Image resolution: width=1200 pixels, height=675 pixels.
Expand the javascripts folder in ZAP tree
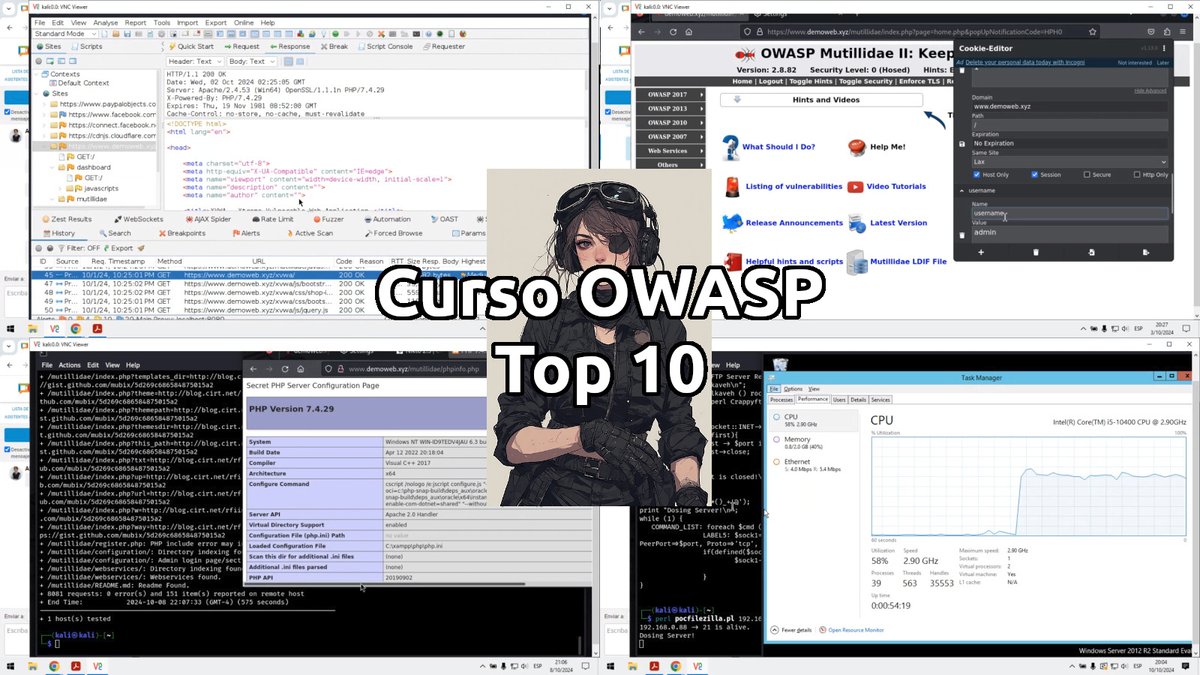pyautogui.click(x=58, y=188)
